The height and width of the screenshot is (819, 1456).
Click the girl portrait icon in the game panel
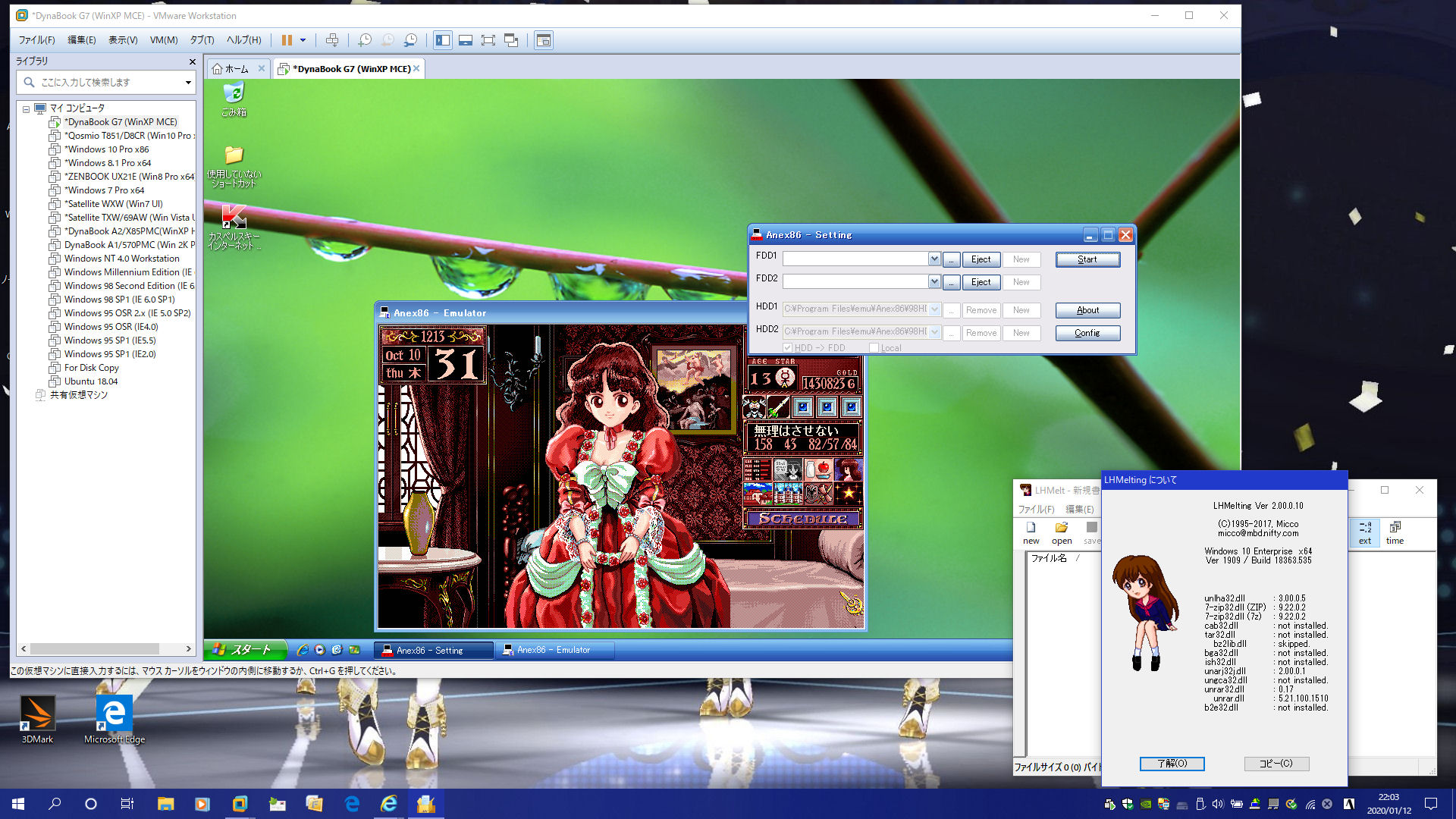pyautogui.click(x=849, y=469)
